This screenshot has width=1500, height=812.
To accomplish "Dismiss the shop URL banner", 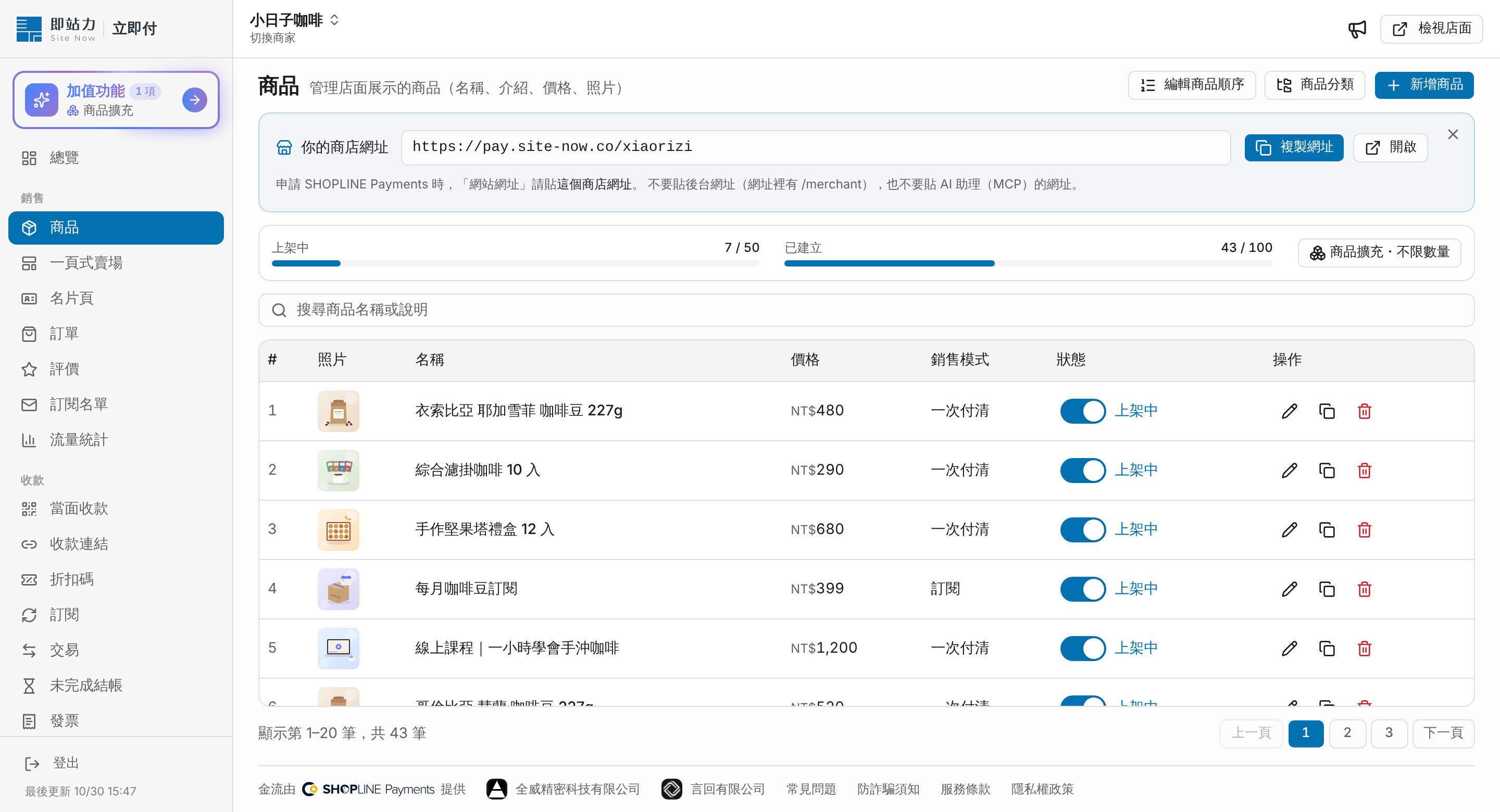I will point(1453,134).
